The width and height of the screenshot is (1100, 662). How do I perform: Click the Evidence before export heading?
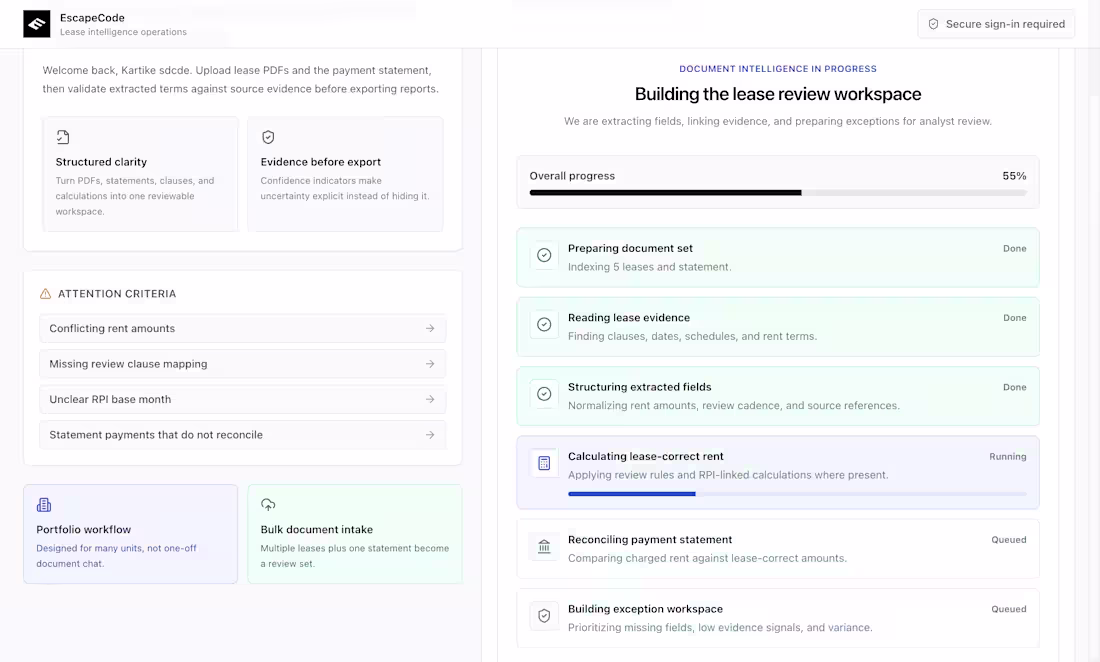pos(321,162)
